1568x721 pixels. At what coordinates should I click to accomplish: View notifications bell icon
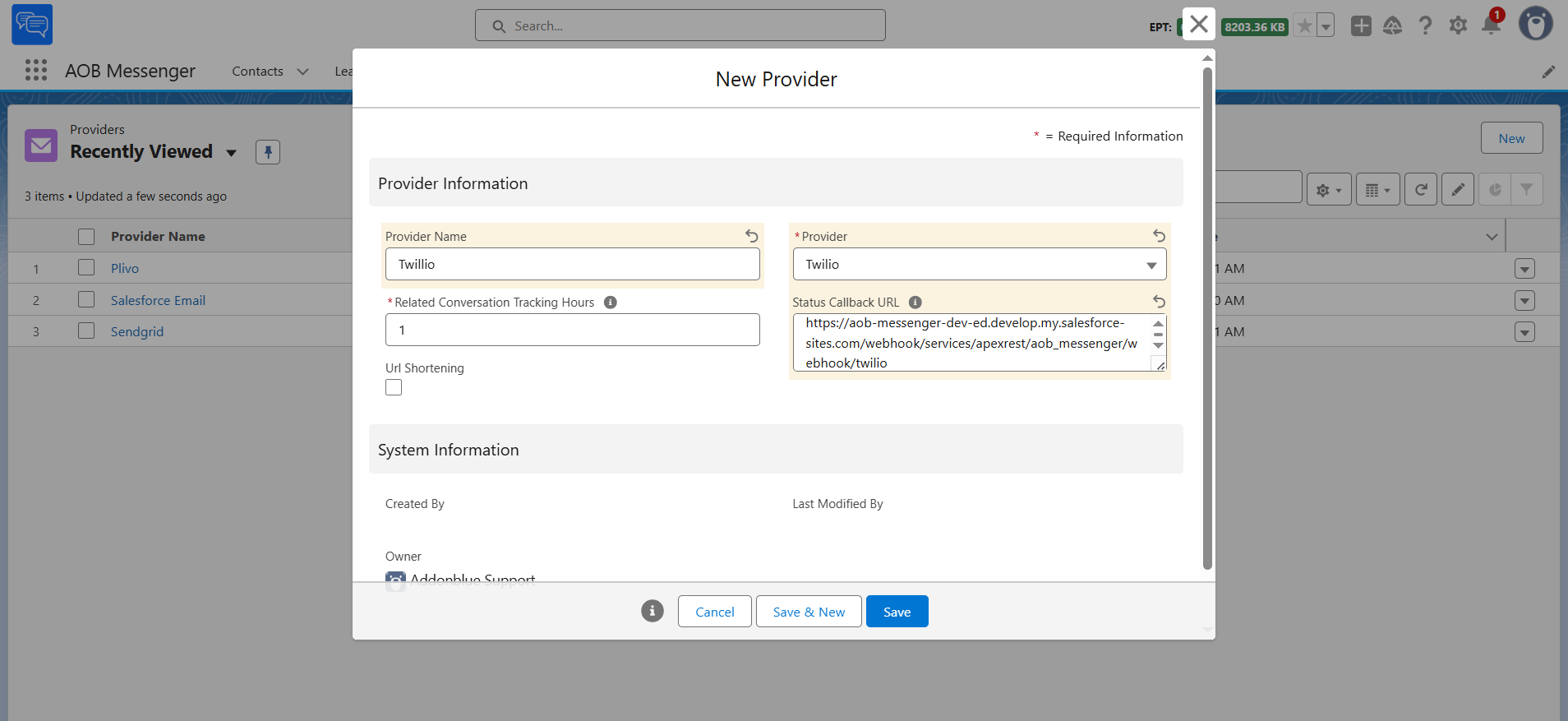pos(1492,25)
